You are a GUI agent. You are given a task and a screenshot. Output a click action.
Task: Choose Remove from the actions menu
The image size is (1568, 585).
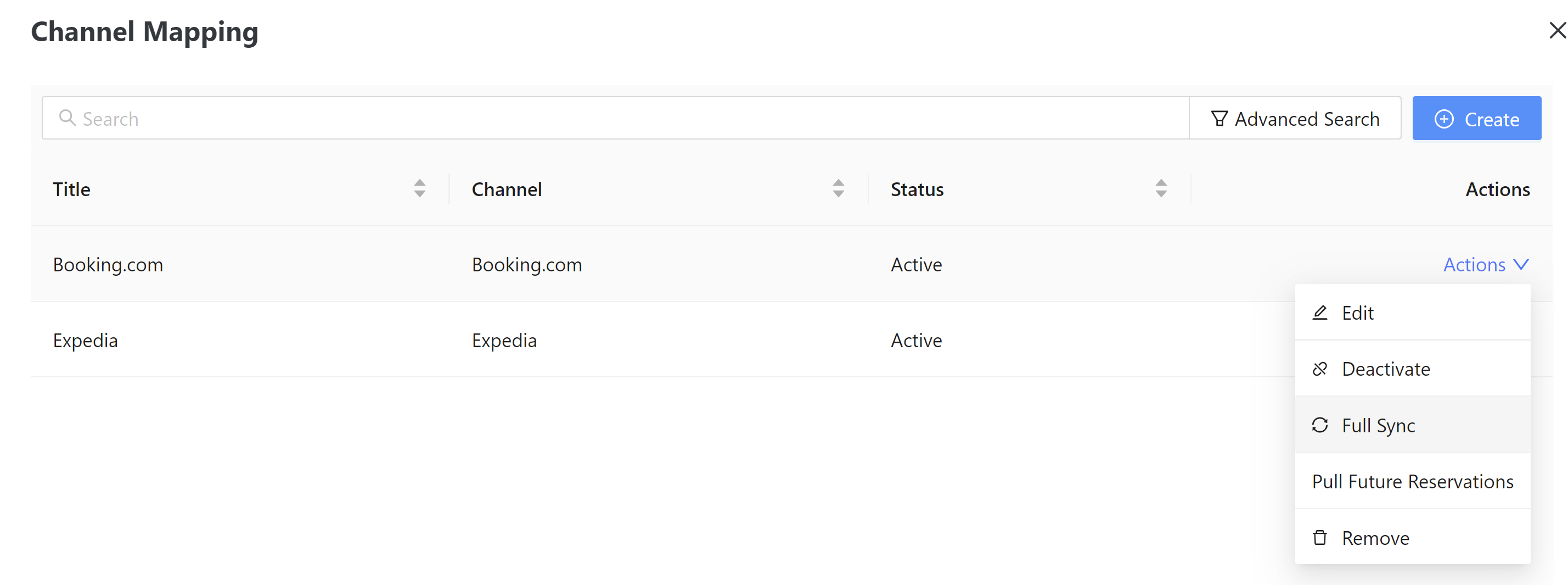coord(1412,537)
